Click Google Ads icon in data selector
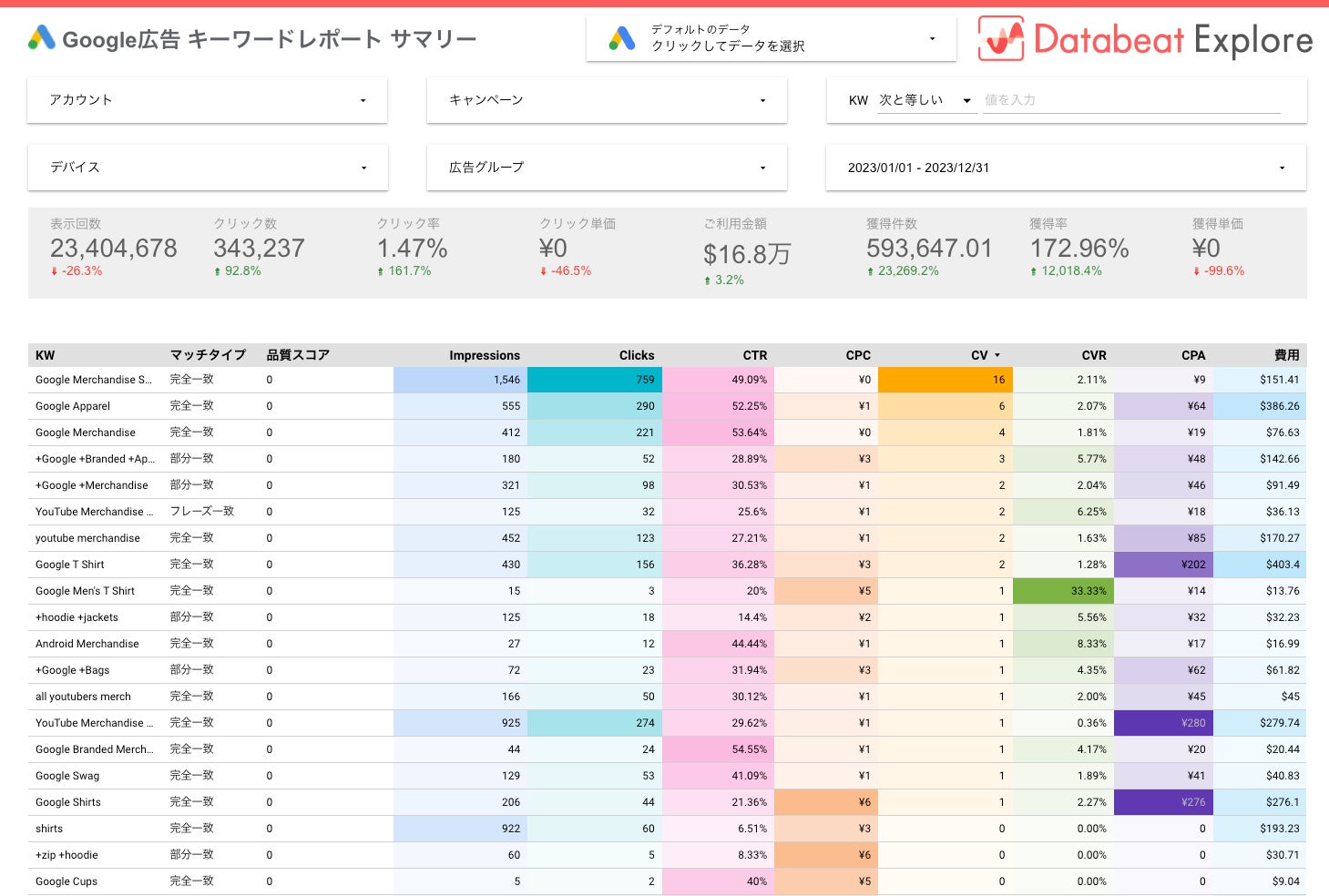This screenshot has width=1329, height=896. point(622,38)
